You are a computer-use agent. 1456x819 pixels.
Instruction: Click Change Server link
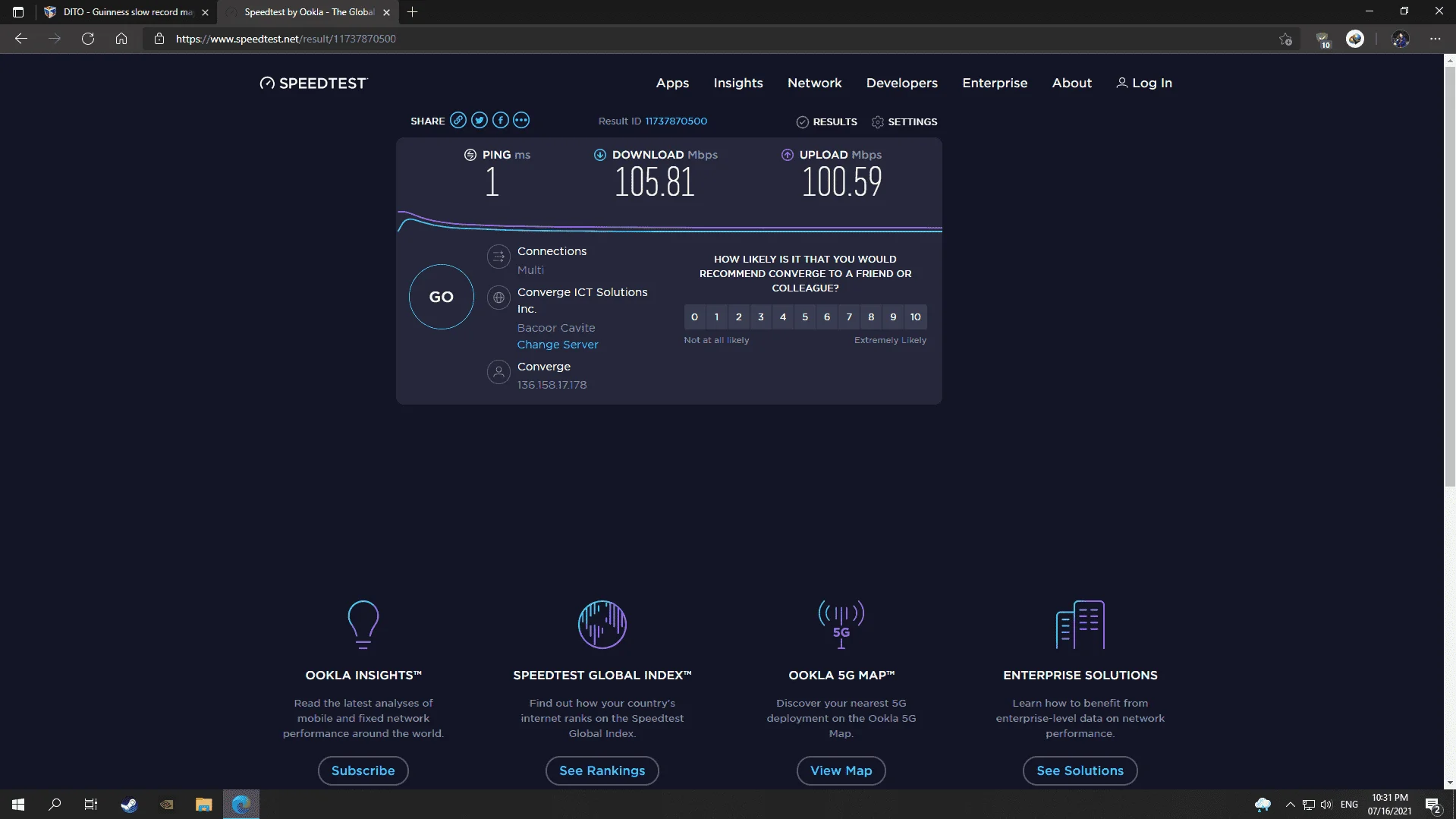coord(558,345)
